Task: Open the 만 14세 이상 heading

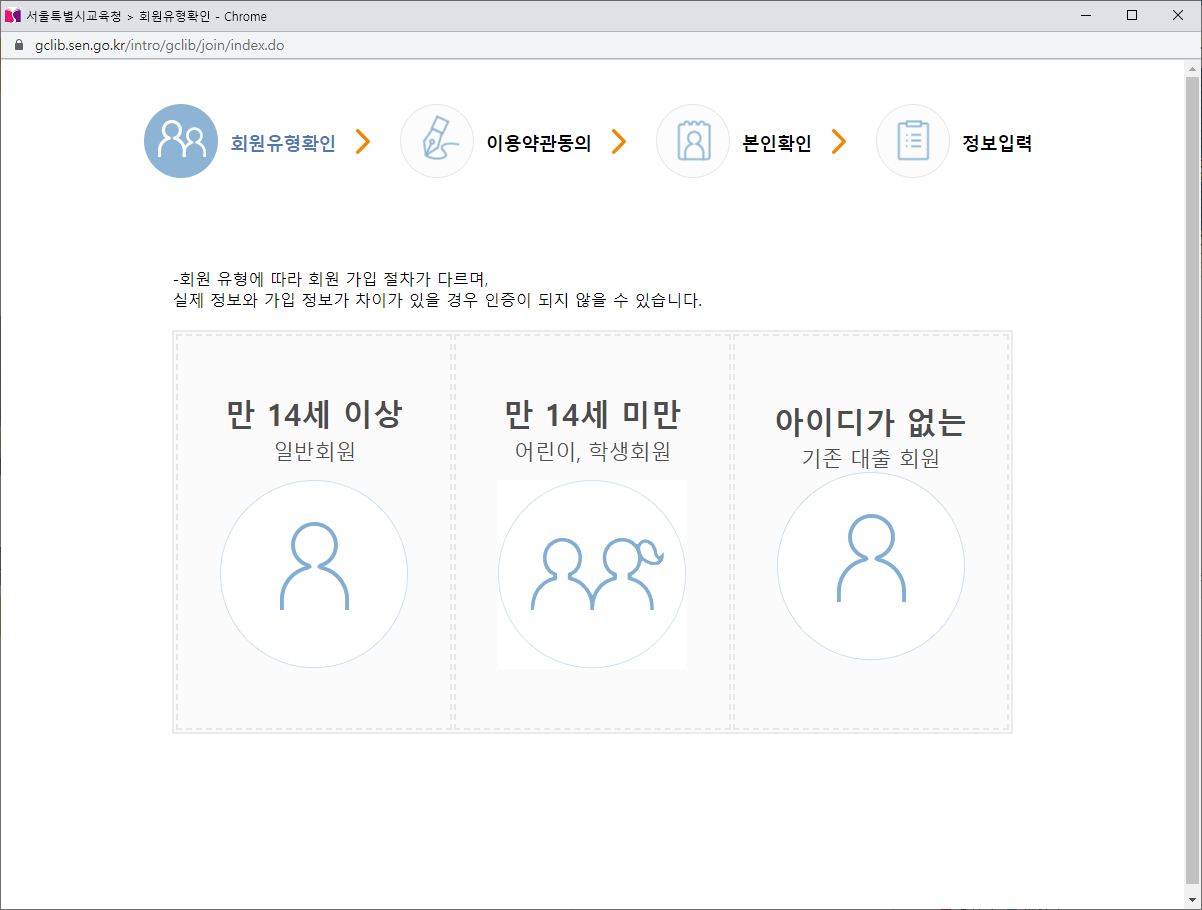Action: coord(314,414)
